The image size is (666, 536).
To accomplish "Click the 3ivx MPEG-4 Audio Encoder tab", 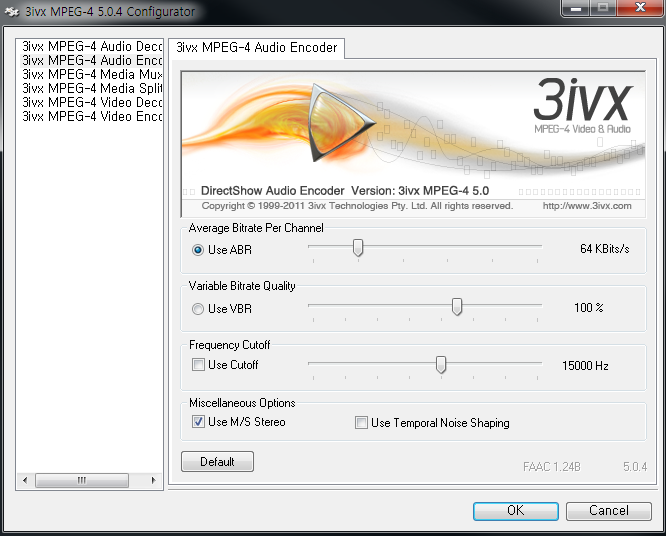I will pyautogui.click(x=257, y=48).
